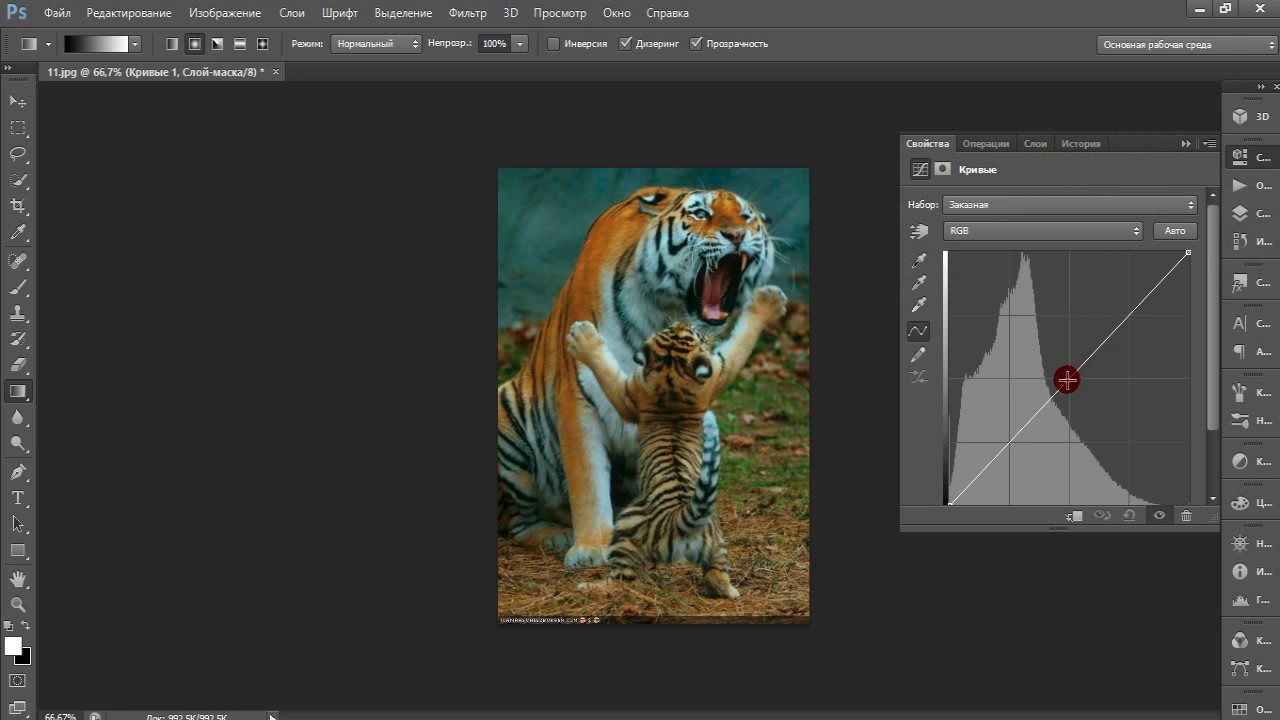Open the Режим blend mode dropdown
Image resolution: width=1280 pixels, height=720 pixels.
tap(378, 44)
